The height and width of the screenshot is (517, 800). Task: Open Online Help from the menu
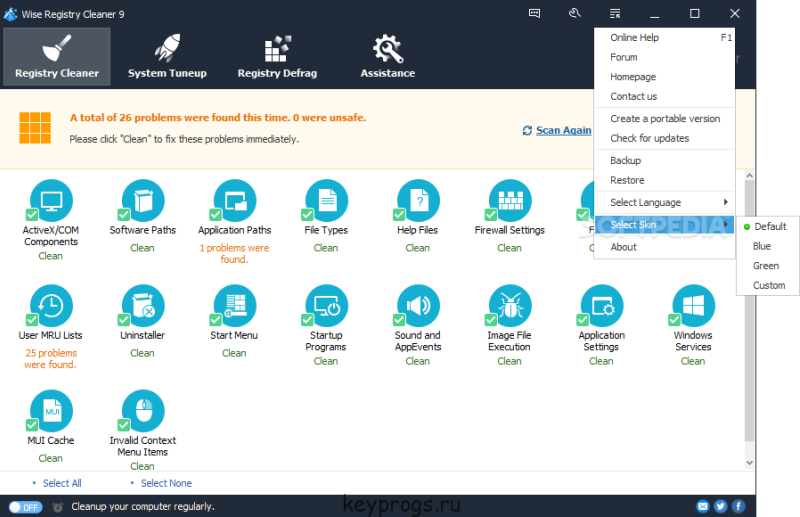click(664, 37)
